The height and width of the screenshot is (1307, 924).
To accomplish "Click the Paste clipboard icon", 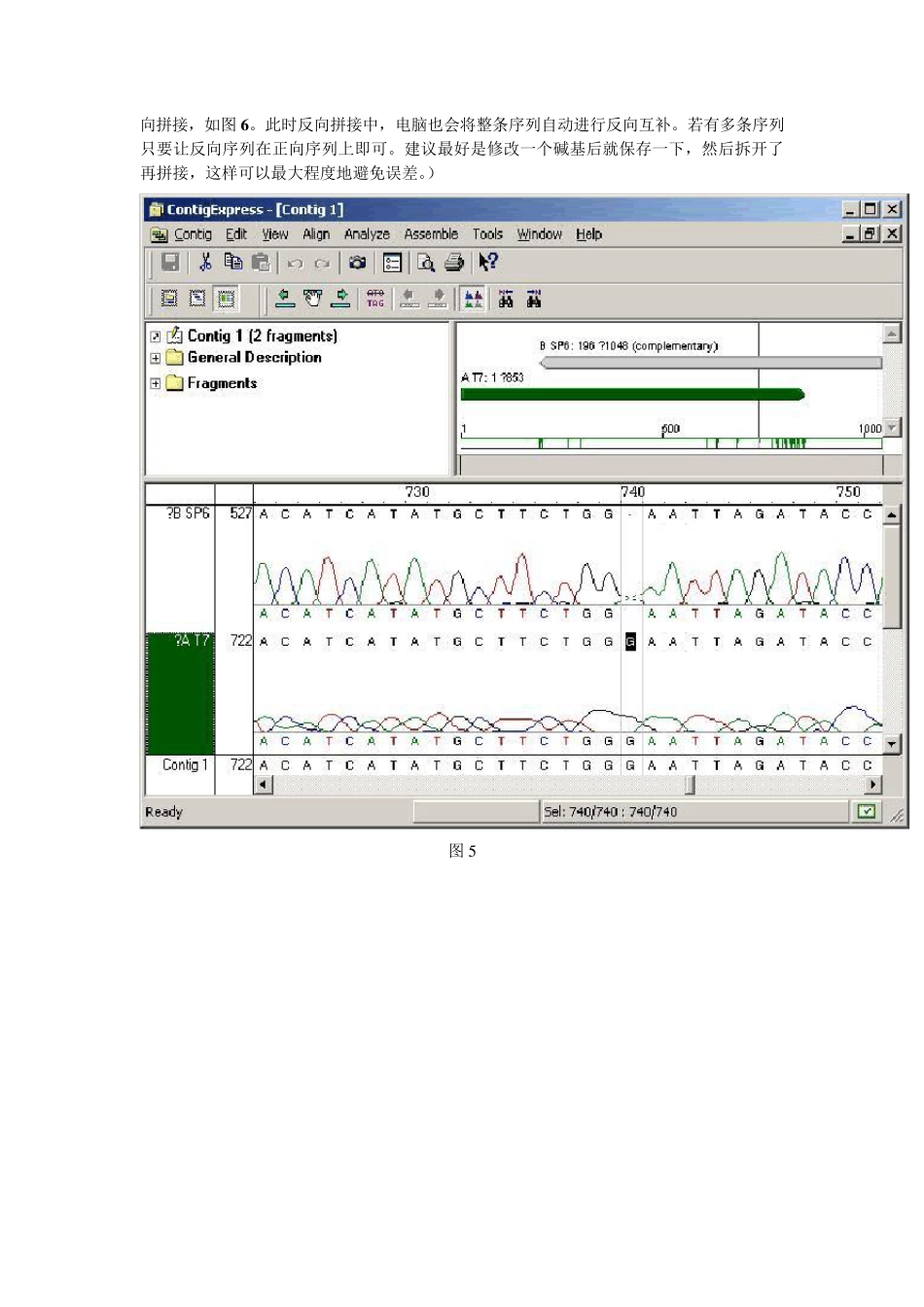I will tap(260, 263).
